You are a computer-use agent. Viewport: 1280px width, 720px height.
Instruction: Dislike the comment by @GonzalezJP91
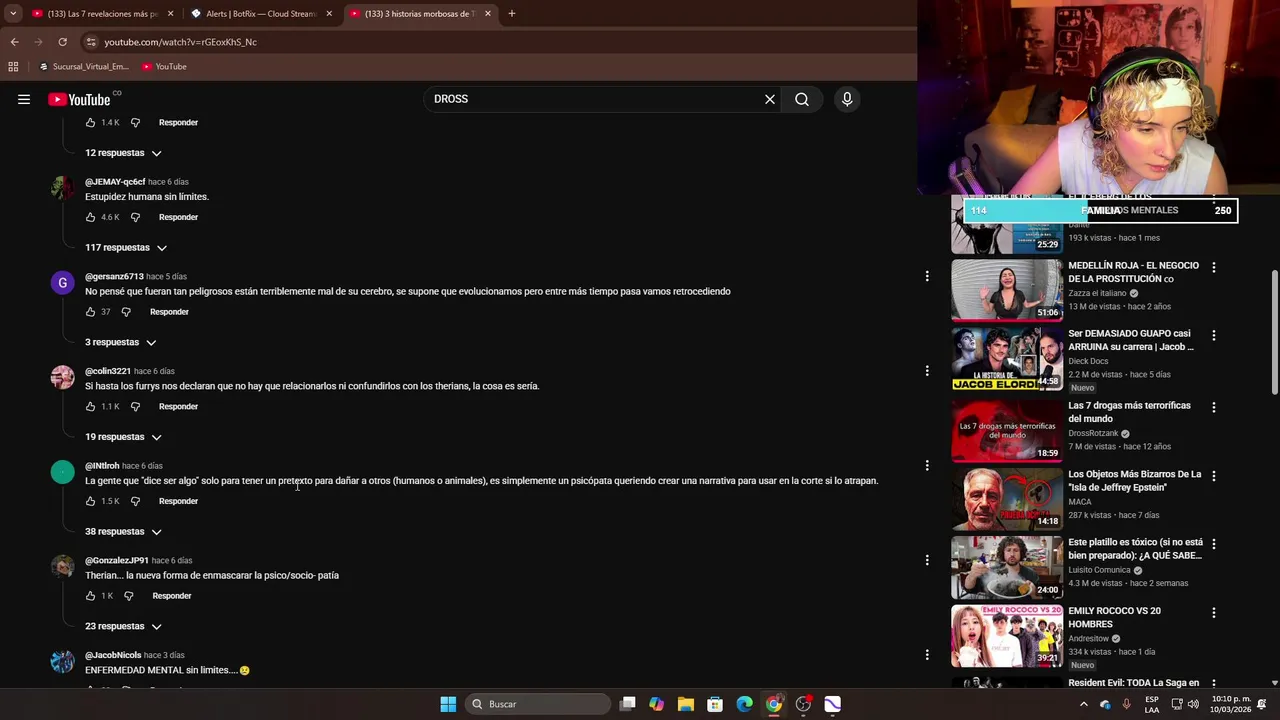tap(128, 596)
